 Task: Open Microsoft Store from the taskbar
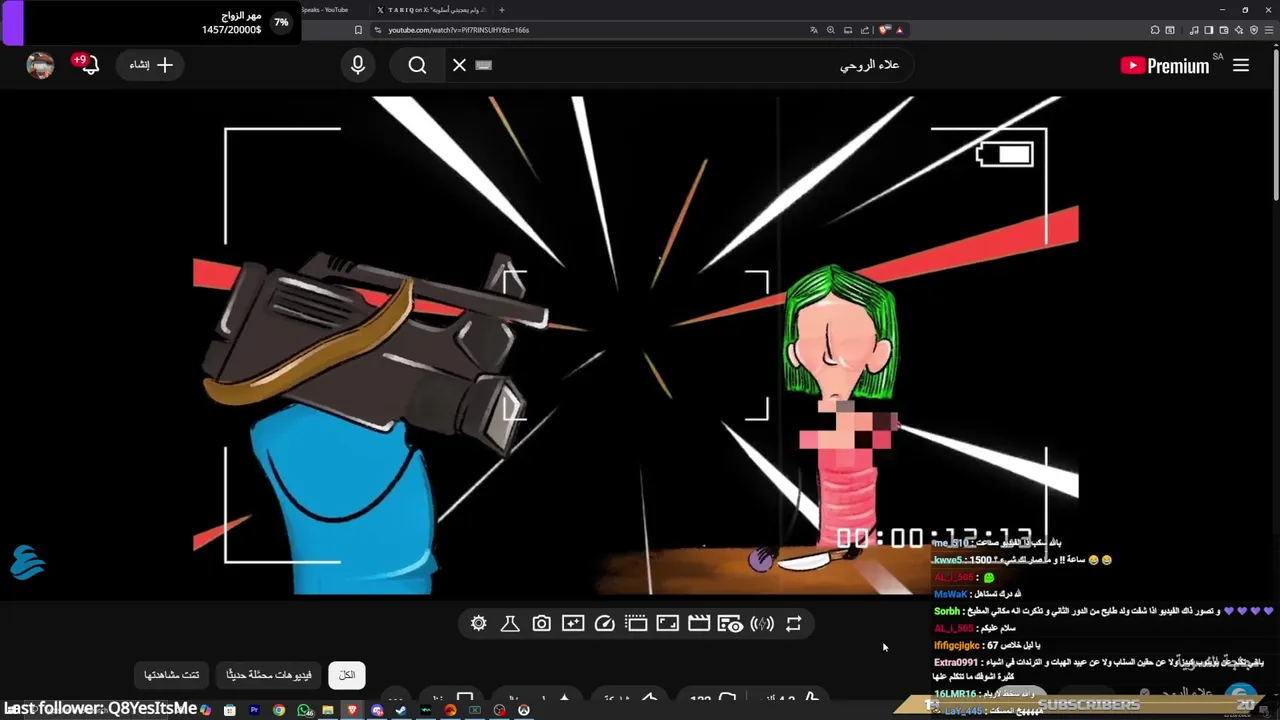point(230,710)
